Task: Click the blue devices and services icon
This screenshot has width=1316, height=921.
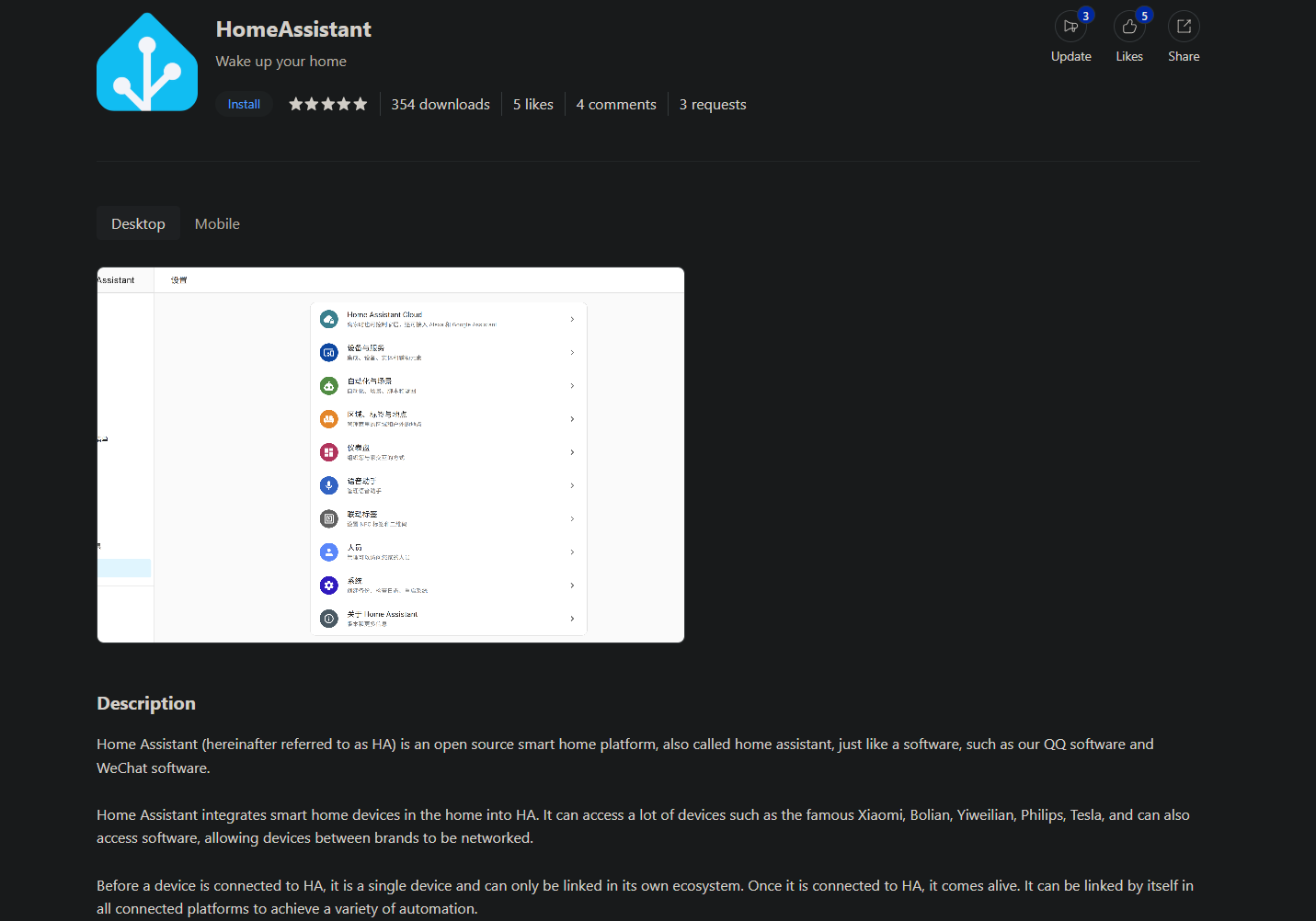Action: (329, 352)
